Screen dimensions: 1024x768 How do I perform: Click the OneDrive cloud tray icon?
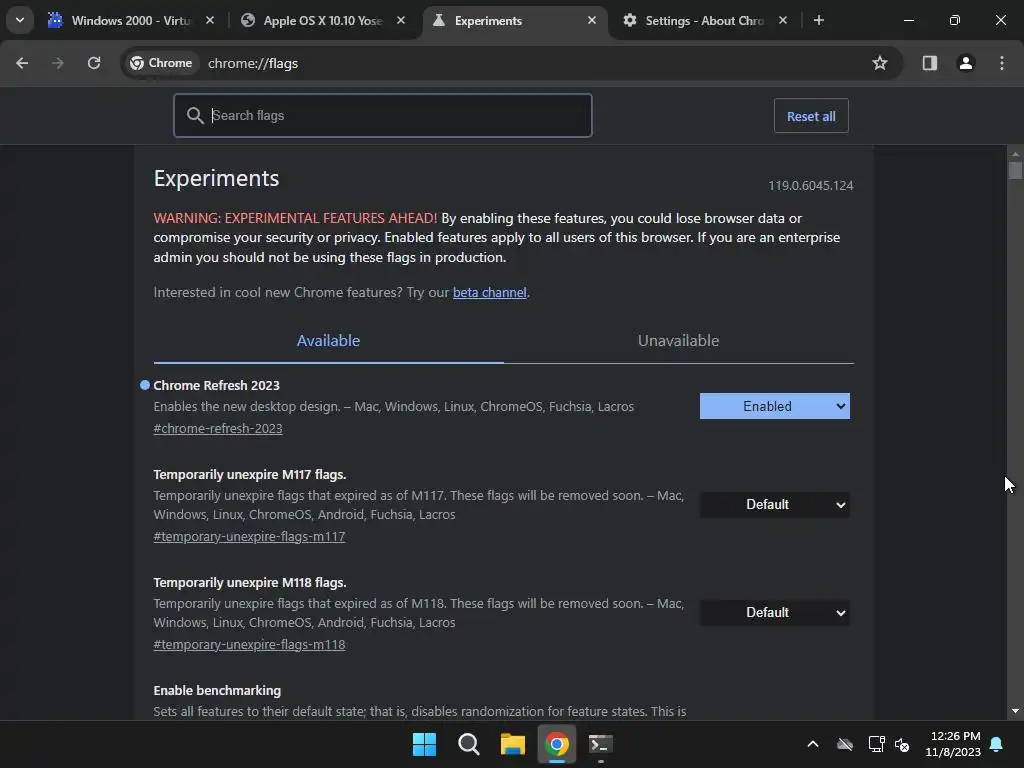pyautogui.click(x=845, y=744)
